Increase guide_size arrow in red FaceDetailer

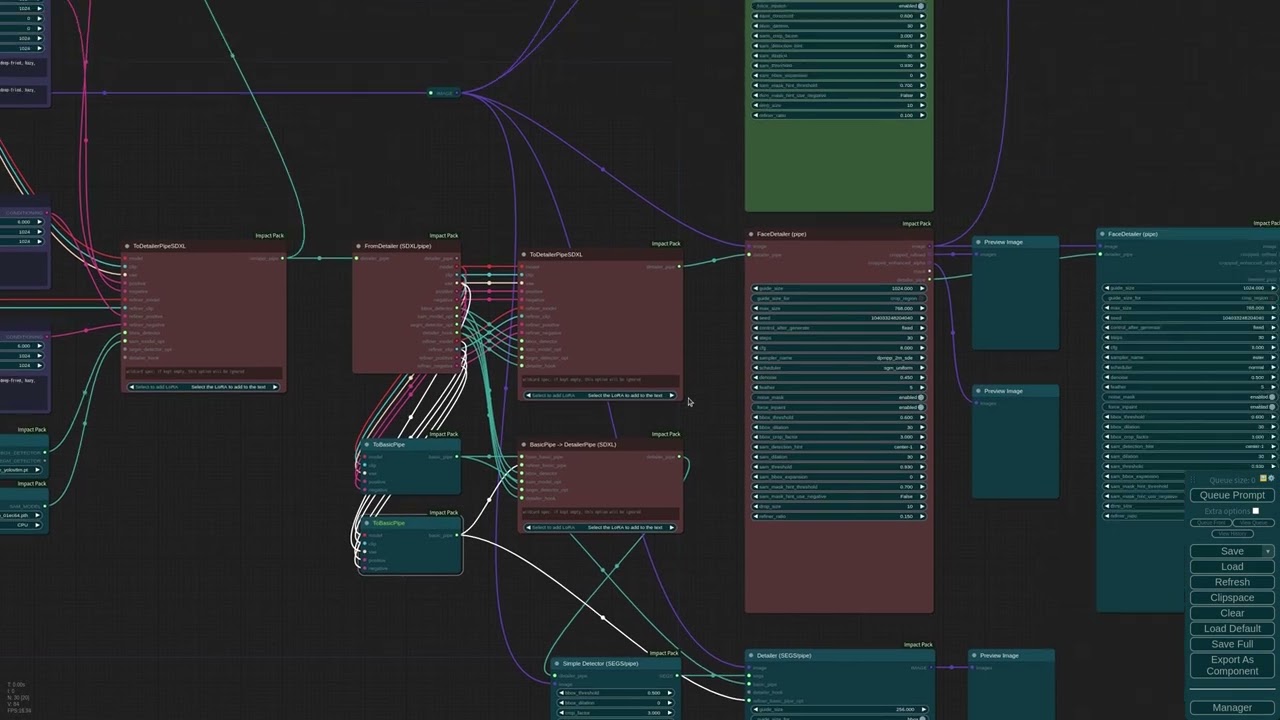pos(921,288)
